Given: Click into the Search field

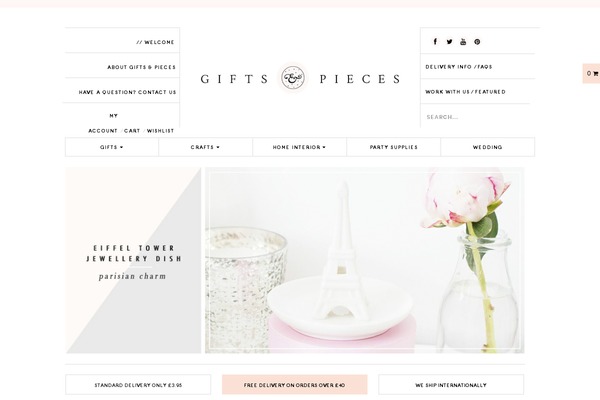Looking at the screenshot, I should [x=474, y=117].
